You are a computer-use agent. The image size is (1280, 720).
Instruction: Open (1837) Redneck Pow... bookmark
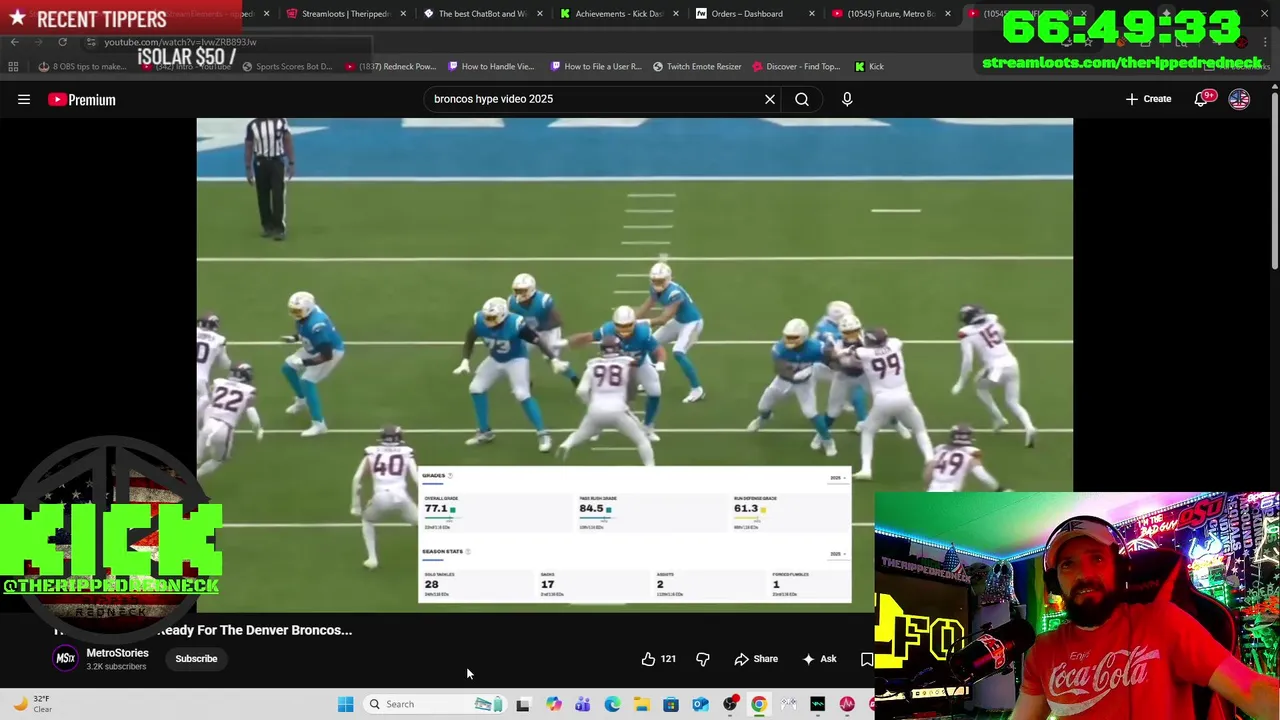pyautogui.click(x=391, y=67)
